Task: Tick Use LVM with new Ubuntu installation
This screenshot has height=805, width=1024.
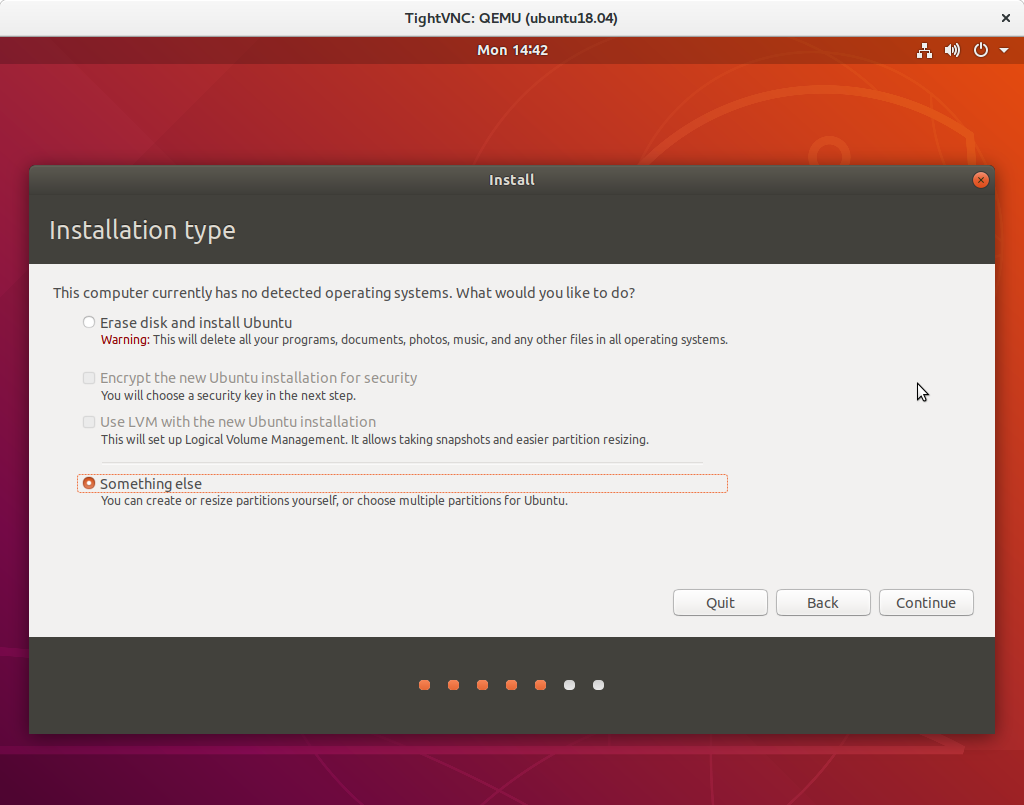Action: 89,422
